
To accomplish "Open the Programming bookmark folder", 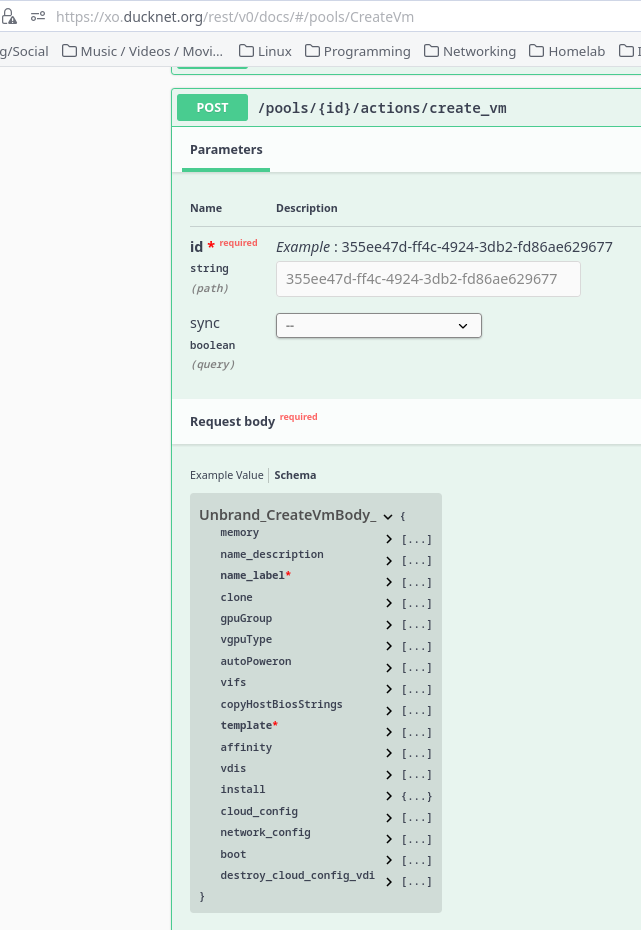I will [358, 52].
